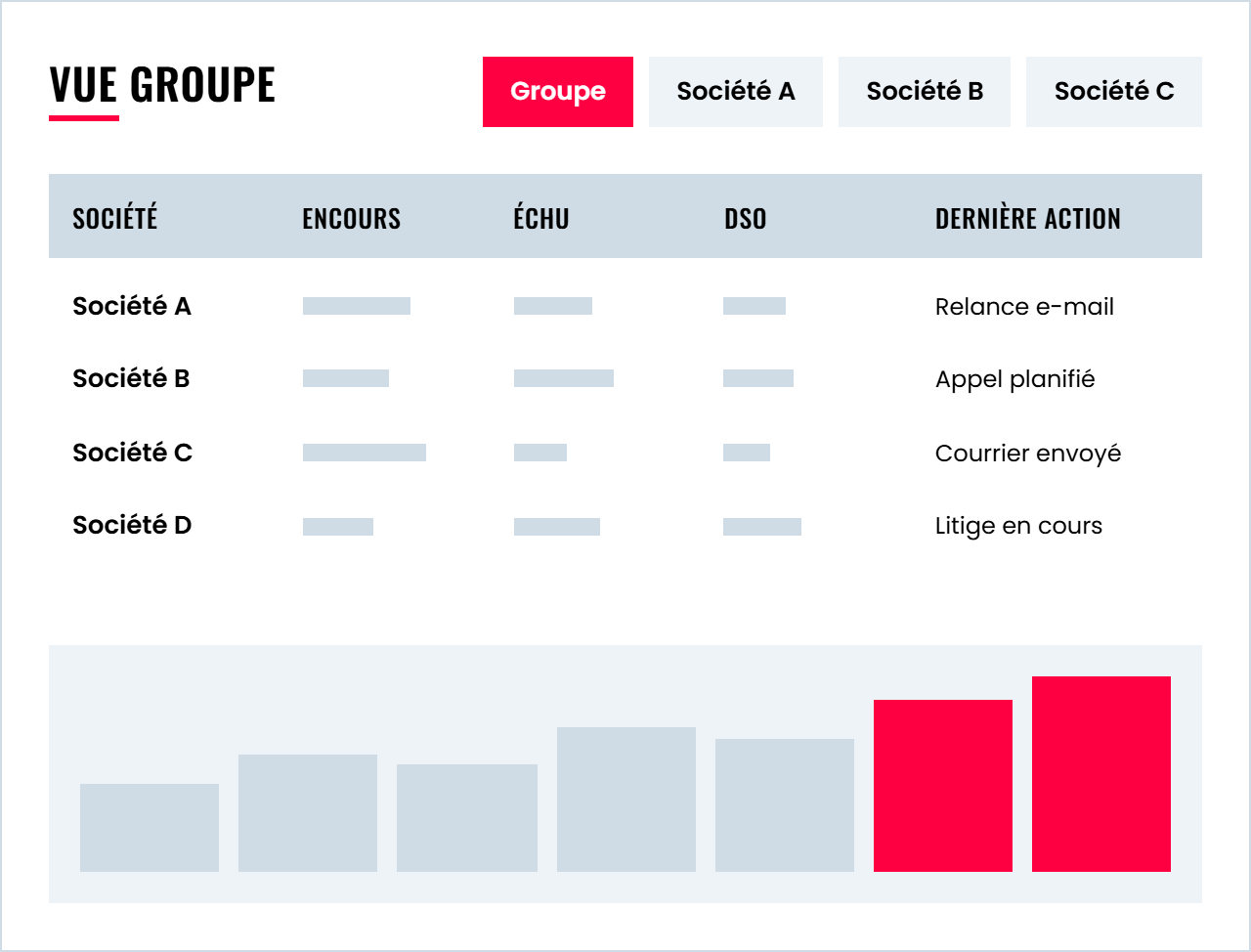1251x952 pixels.
Task: Click the Échu placeholder for Société B
Action: coord(564,378)
